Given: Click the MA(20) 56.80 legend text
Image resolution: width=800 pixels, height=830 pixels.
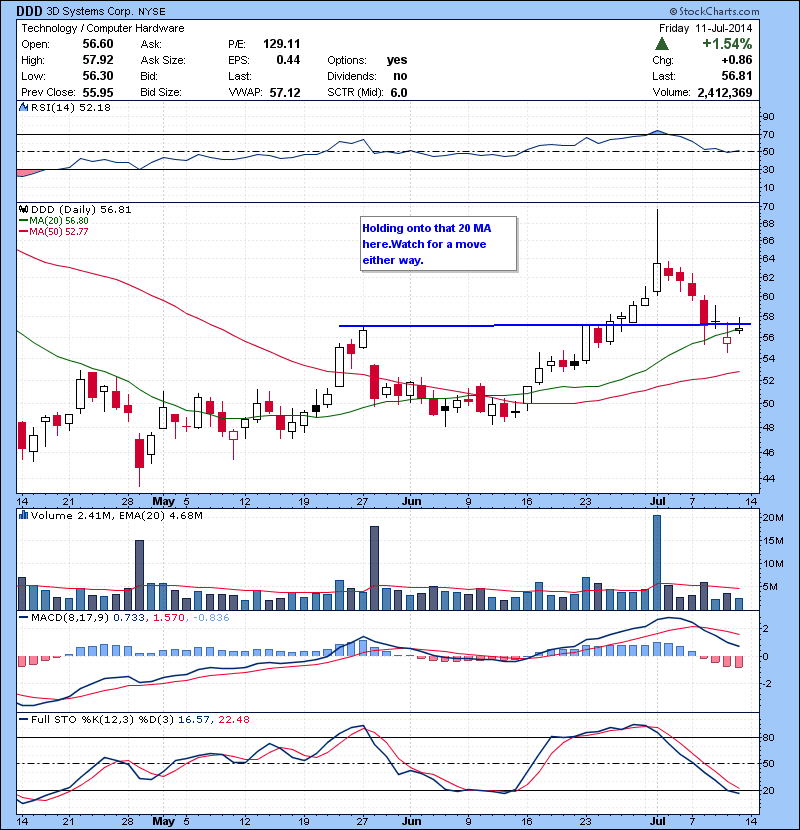Looking at the screenshot, I should click(59, 221).
